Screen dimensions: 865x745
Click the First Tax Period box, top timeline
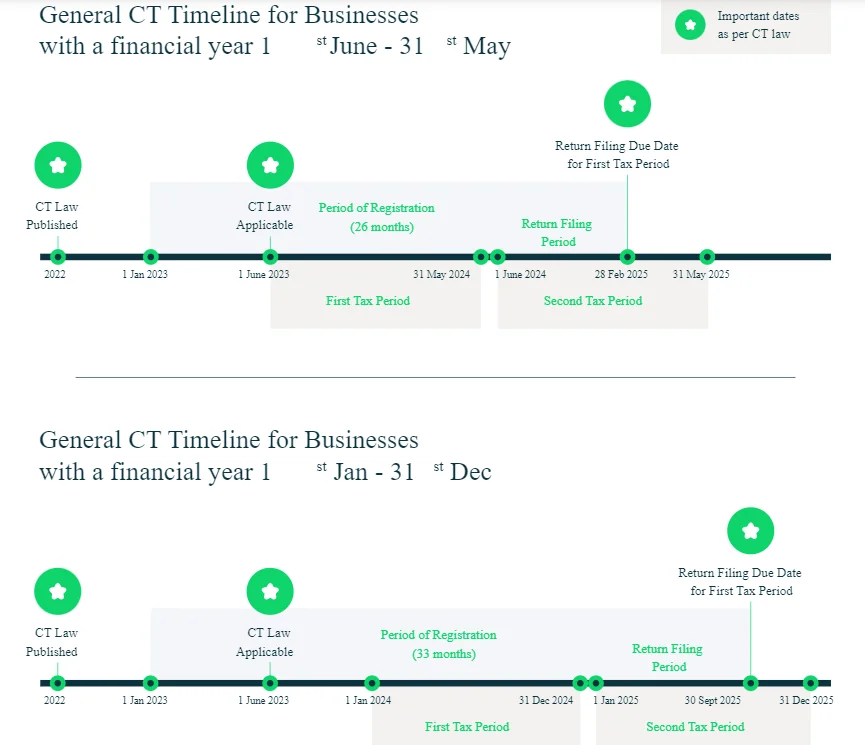tap(376, 296)
